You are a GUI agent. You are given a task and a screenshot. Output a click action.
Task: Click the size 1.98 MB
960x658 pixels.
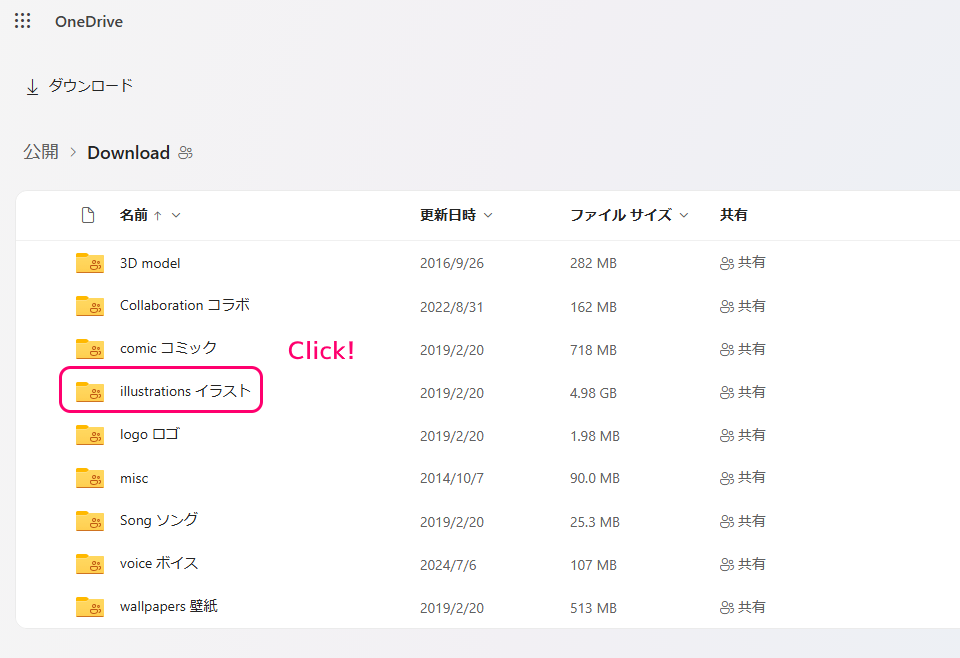point(595,436)
